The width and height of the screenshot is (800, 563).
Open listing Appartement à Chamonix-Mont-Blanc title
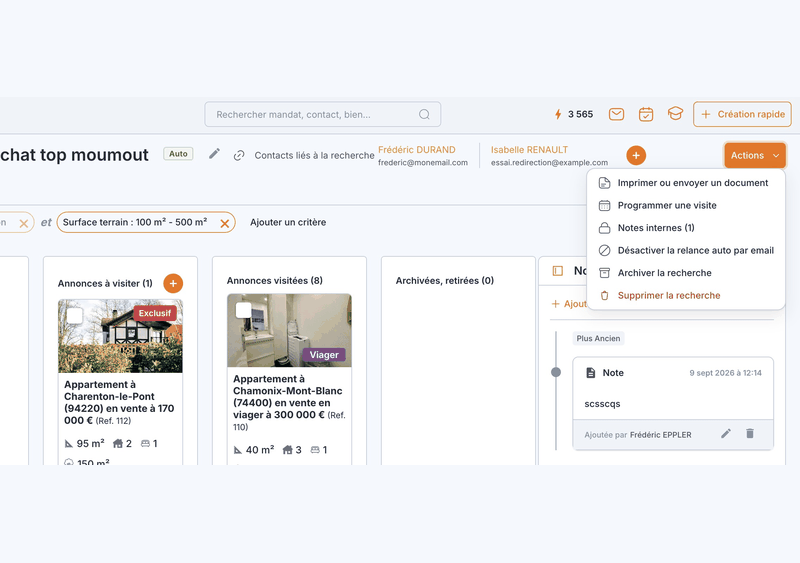click(289, 402)
